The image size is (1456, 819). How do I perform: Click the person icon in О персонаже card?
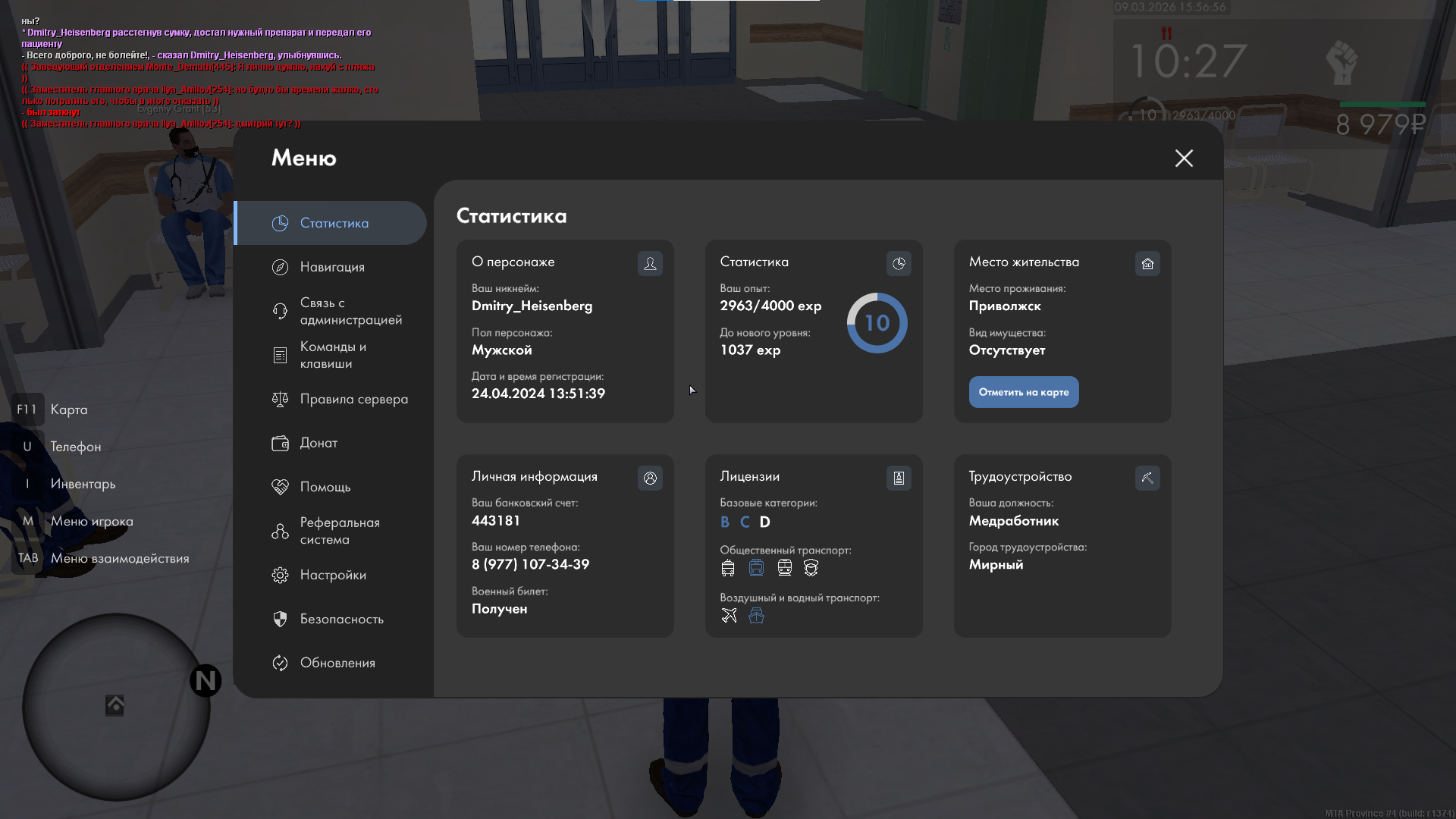650,263
